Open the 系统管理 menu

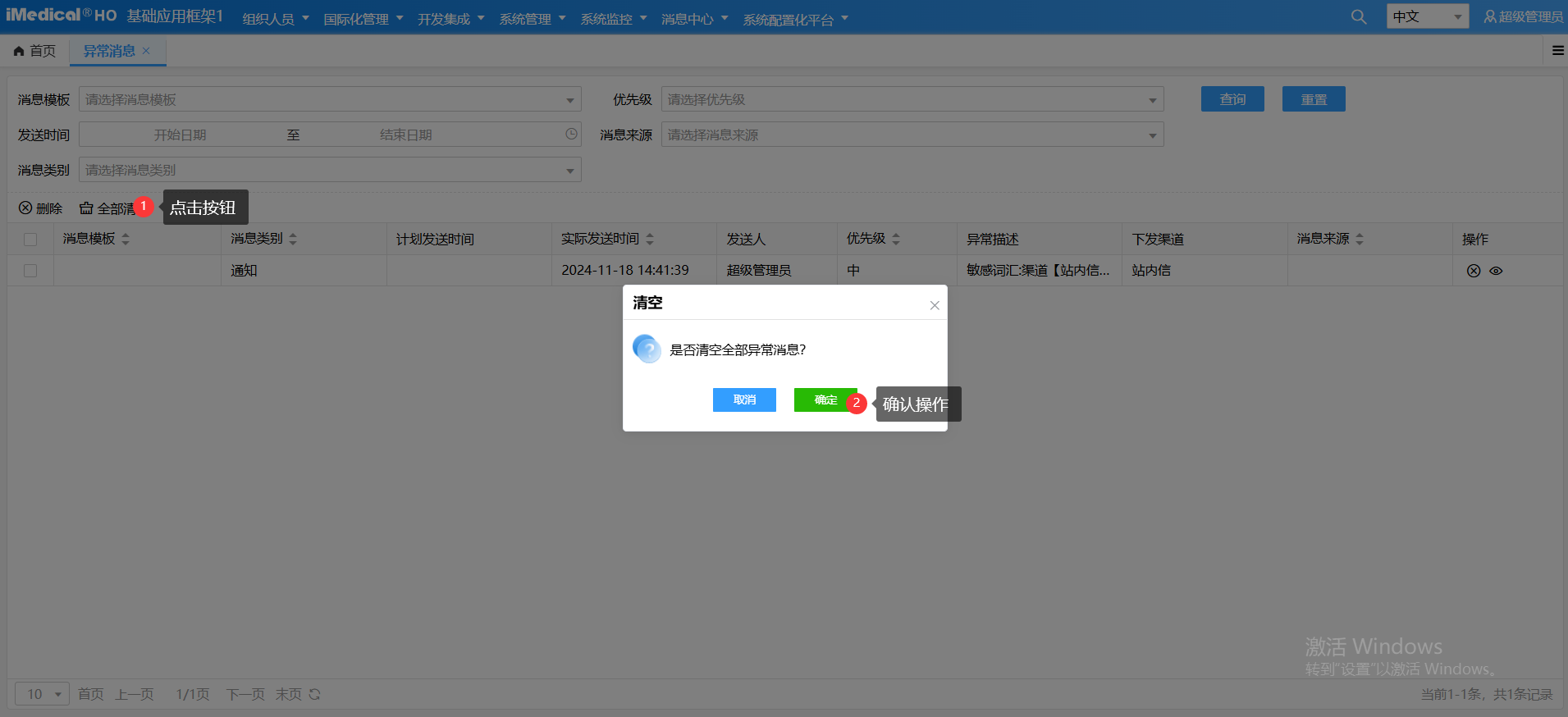532,19
